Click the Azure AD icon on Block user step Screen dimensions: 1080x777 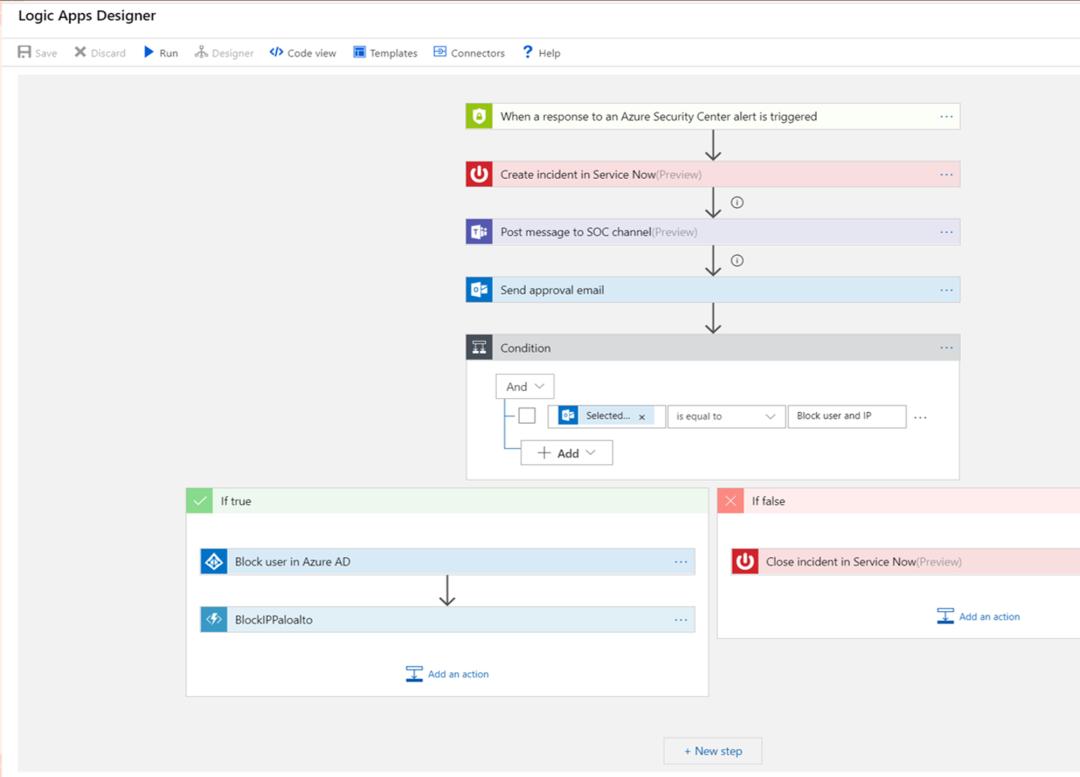pyautogui.click(x=214, y=561)
